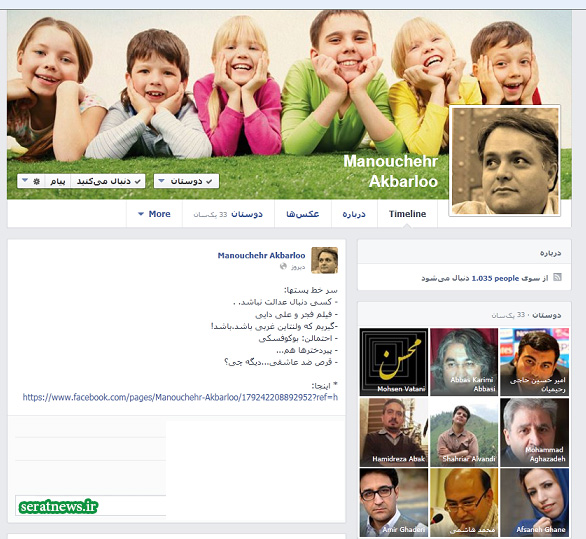Open the درباره (About) tab
Image resolution: width=586 pixels, height=539 pixels.
point(354,214)
